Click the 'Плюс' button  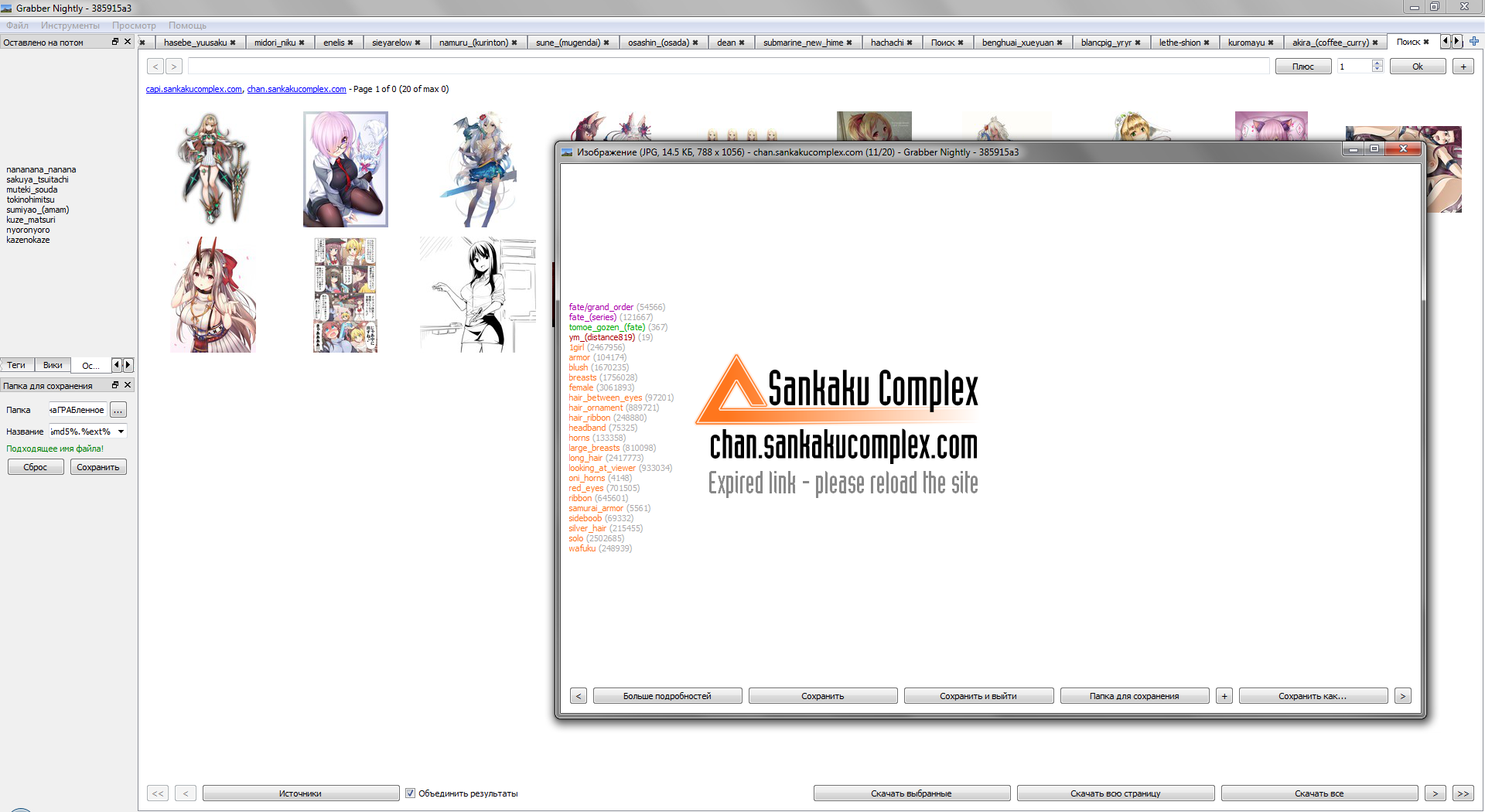coord(1303,67)
